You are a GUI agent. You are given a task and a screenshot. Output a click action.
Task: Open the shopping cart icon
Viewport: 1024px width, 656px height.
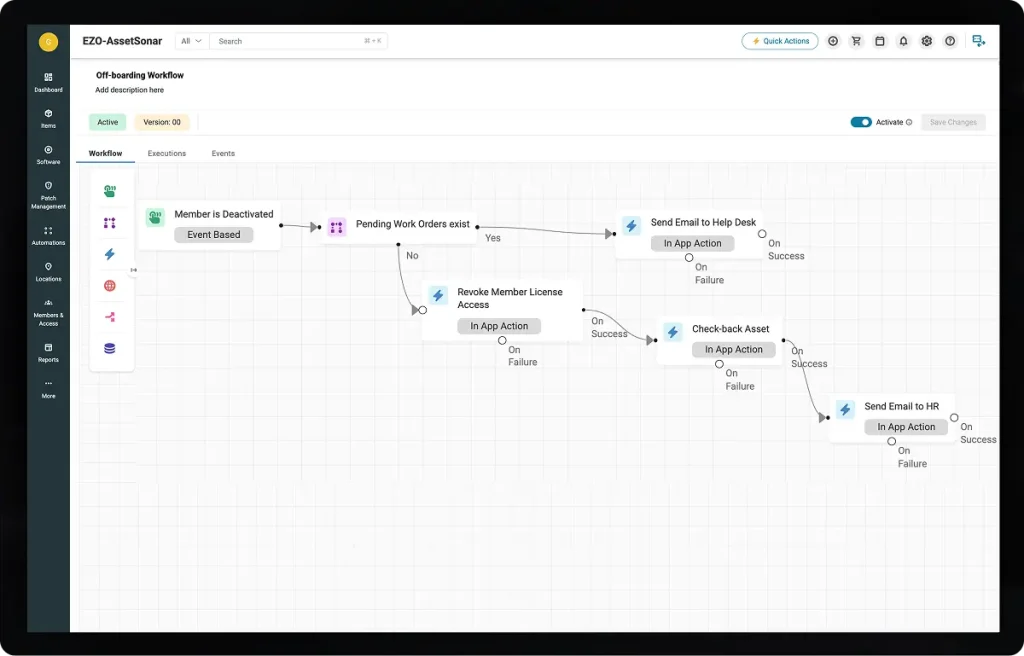(x=856, y=41)
